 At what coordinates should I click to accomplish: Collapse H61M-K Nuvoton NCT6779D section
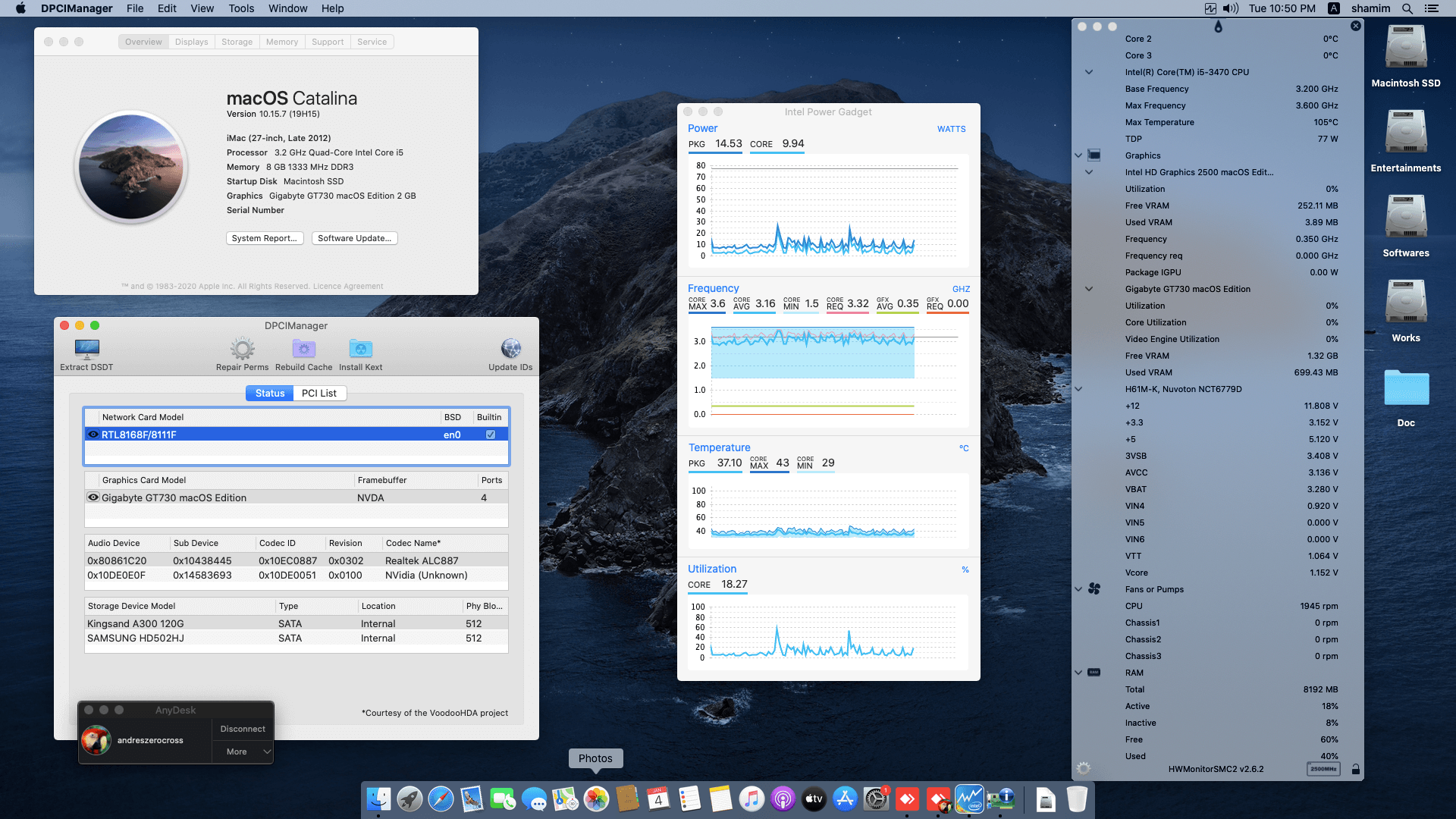point(1078,389)
